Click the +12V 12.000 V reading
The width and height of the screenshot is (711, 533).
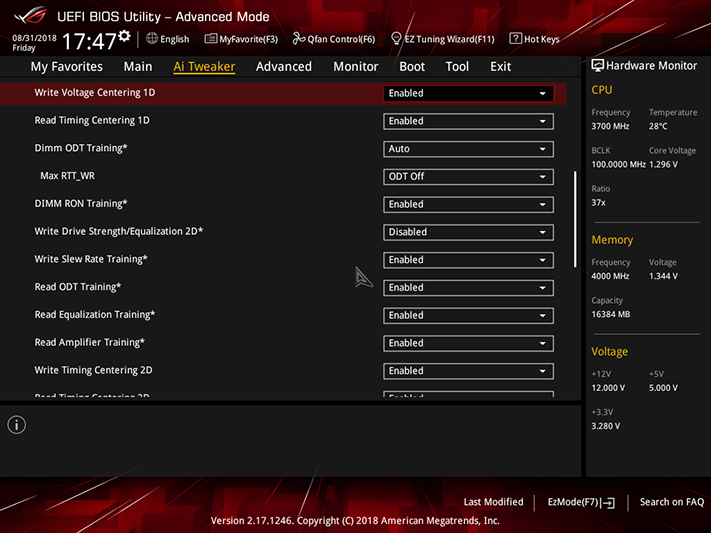tap(608, 388)
